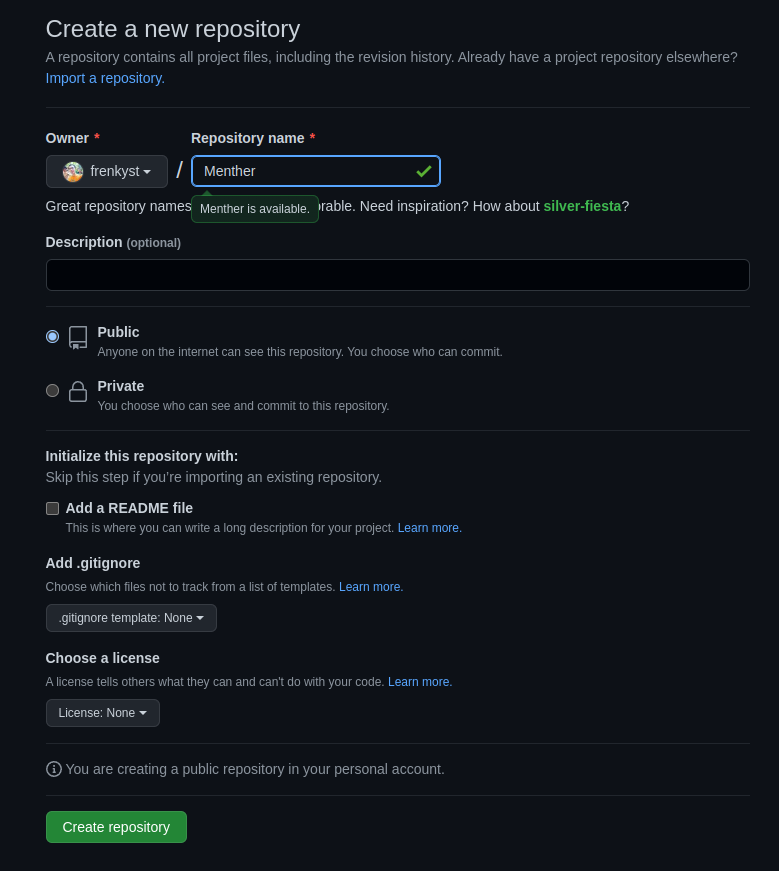Screen dimensions: 779x871
Task: Click the "Menther is available" tooltip
Action: coord(254,208)
